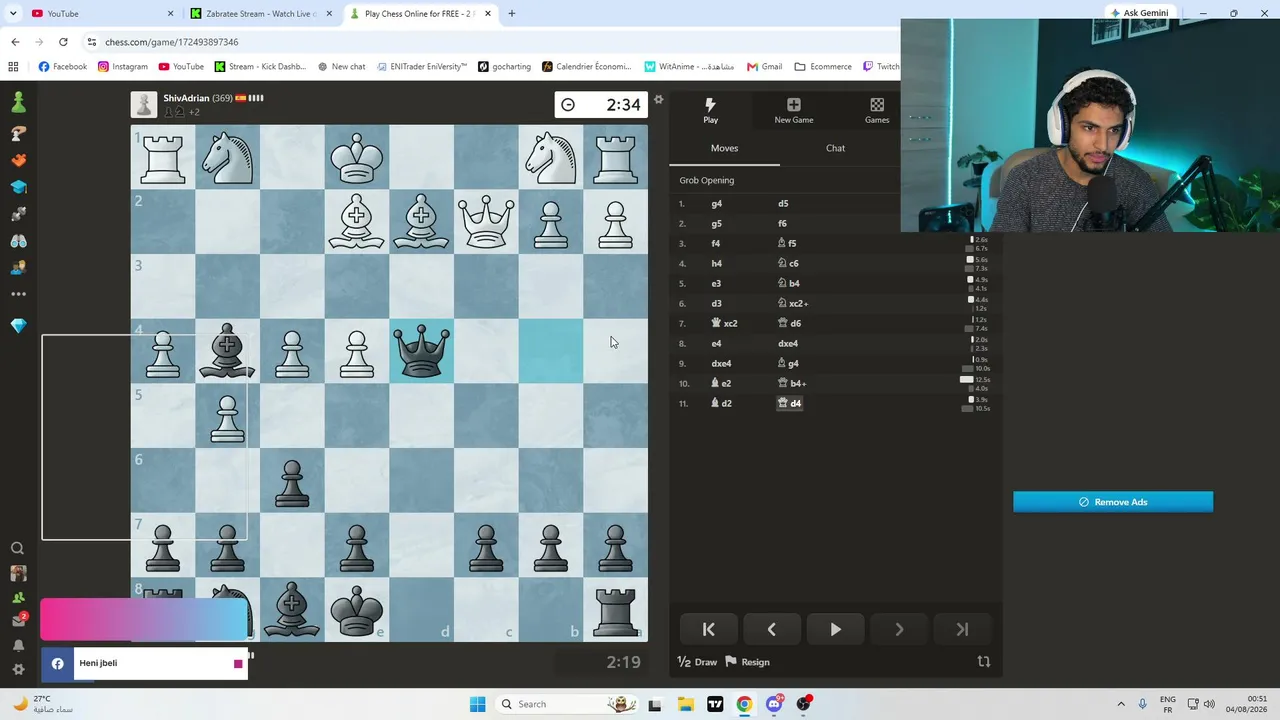This screenshot has width=1280, height=720.
Task: Open the New Game tab
Action: coord(793,110)
